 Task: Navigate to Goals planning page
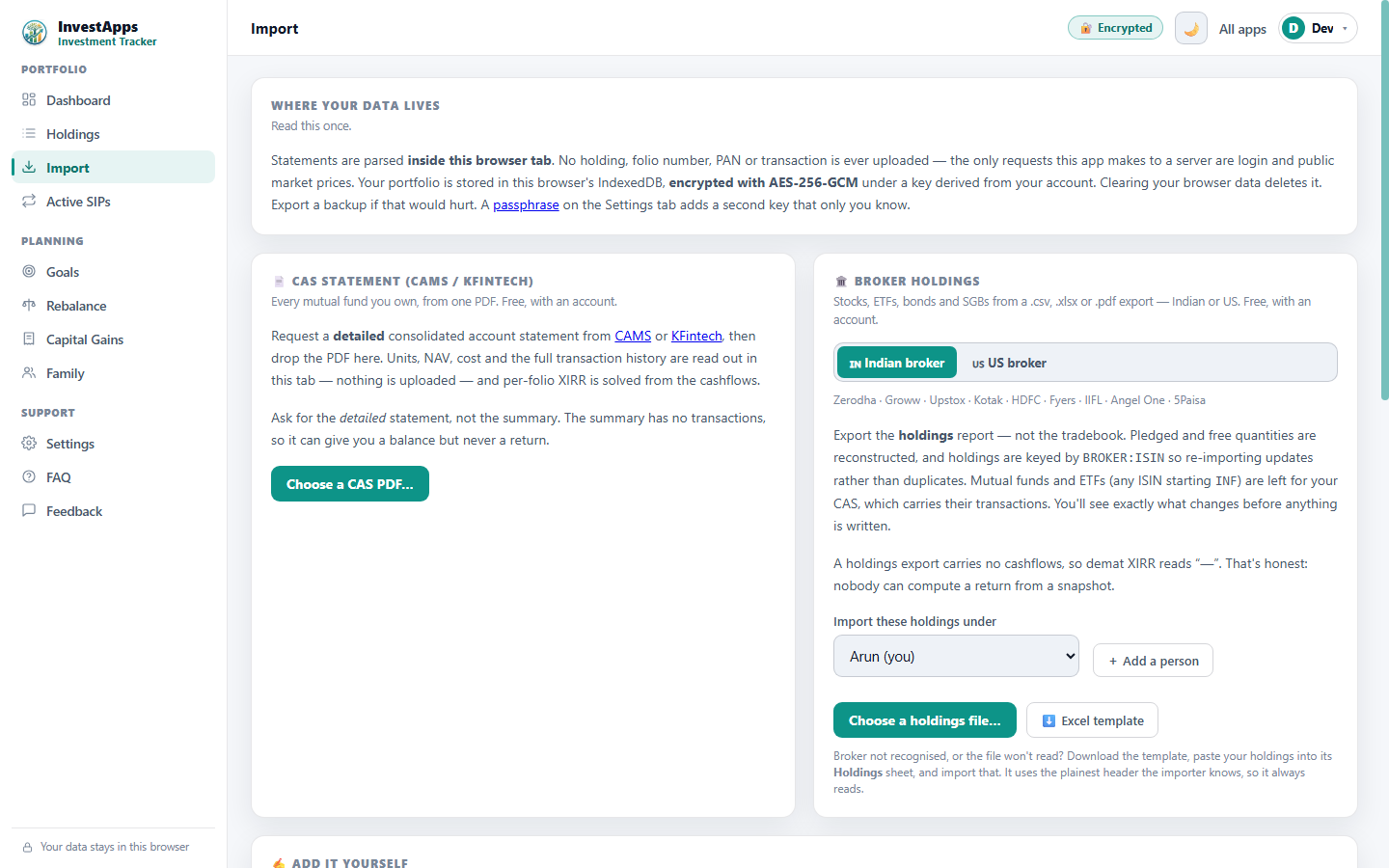pos(113,271)
